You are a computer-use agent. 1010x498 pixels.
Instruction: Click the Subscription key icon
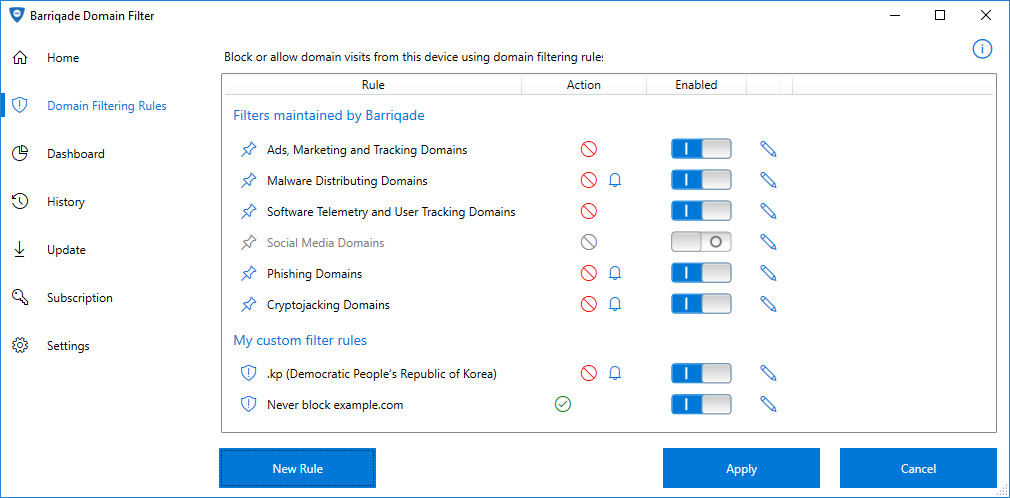(21, 297)
